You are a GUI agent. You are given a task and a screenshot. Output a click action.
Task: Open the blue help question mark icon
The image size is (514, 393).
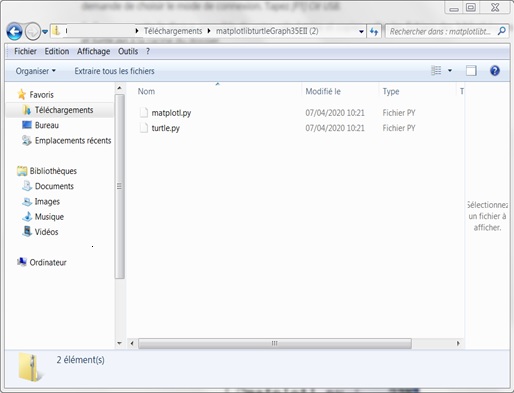tap(495, 71)
